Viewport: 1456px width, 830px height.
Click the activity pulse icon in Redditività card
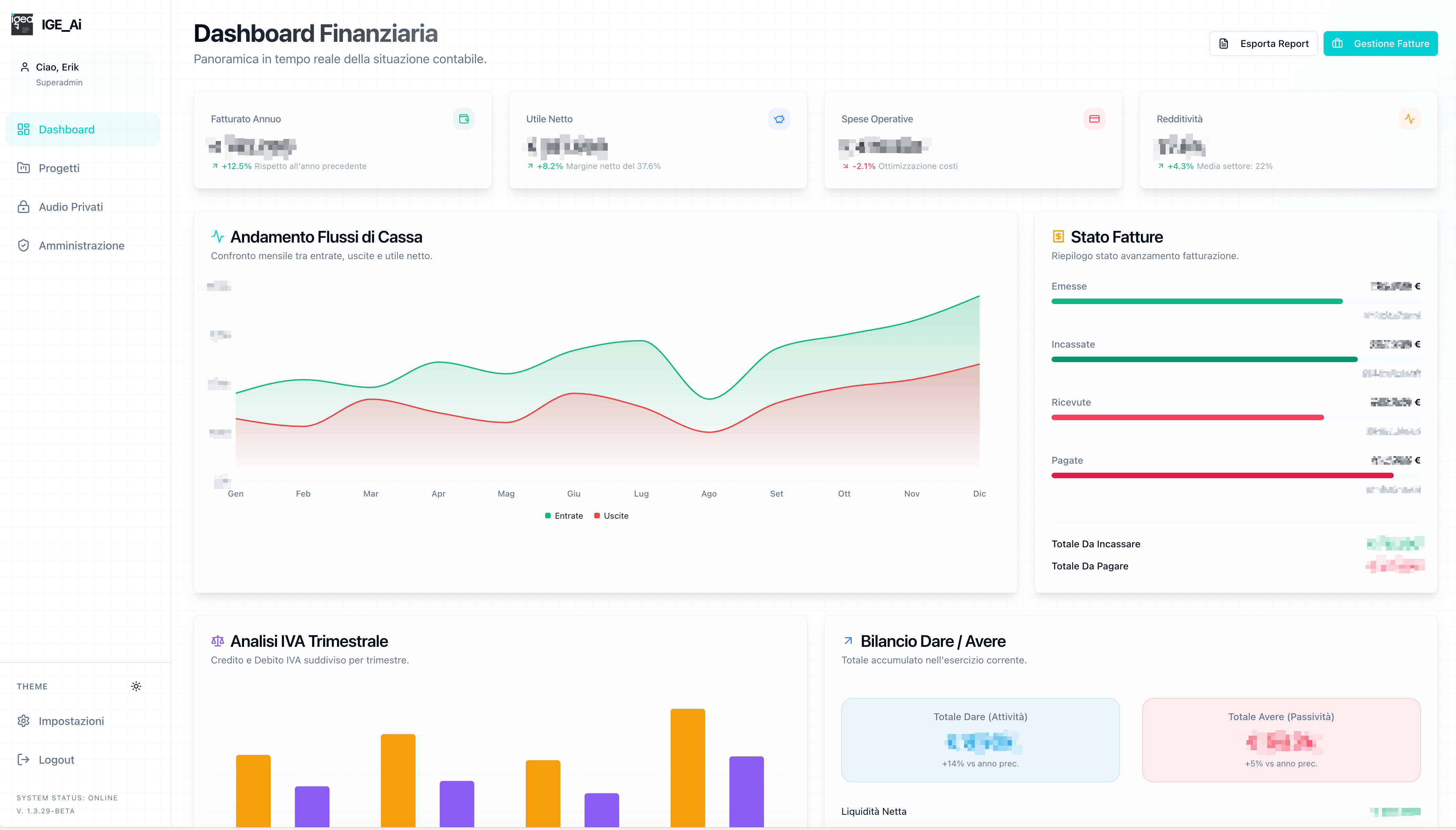point(1409,119)
